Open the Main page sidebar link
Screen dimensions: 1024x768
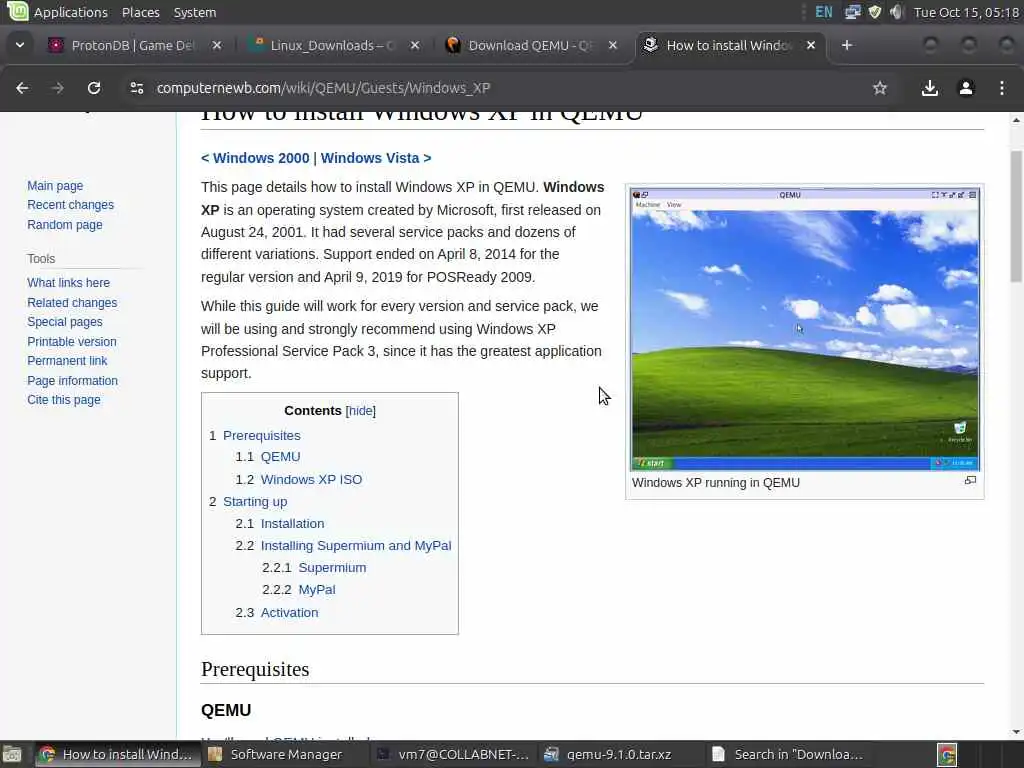(x=55, y=185)
